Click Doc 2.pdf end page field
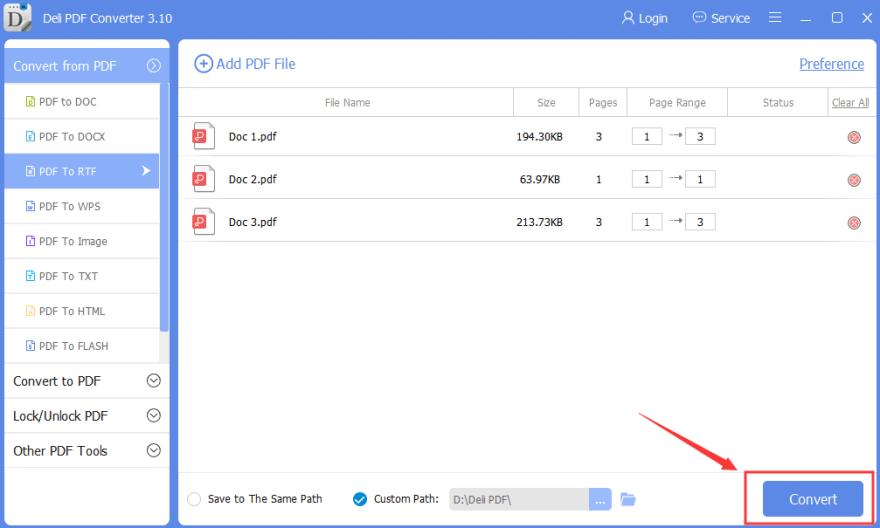 700,179
